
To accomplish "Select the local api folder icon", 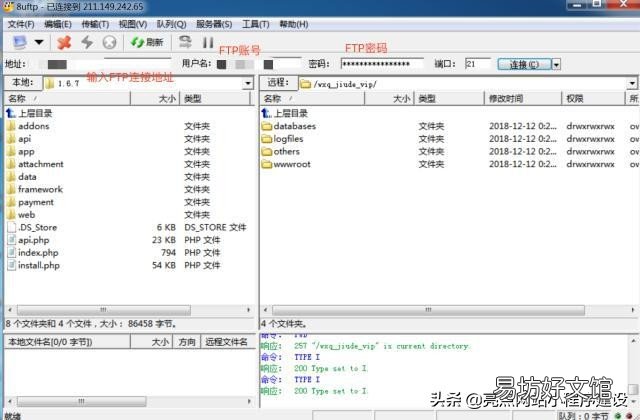I will click(11, 138).
